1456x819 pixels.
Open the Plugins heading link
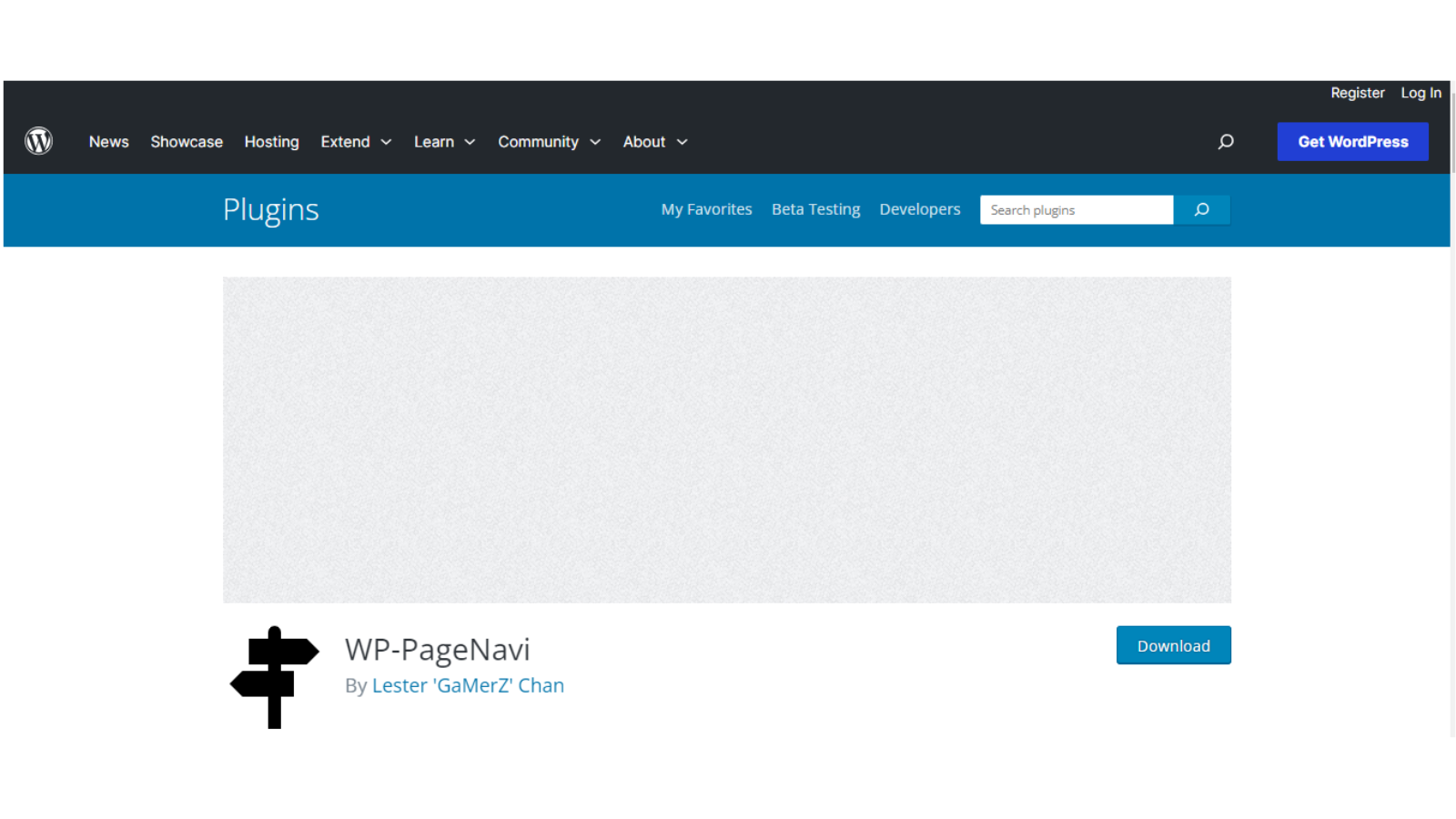pyautogui.click(x=271, y=210)
